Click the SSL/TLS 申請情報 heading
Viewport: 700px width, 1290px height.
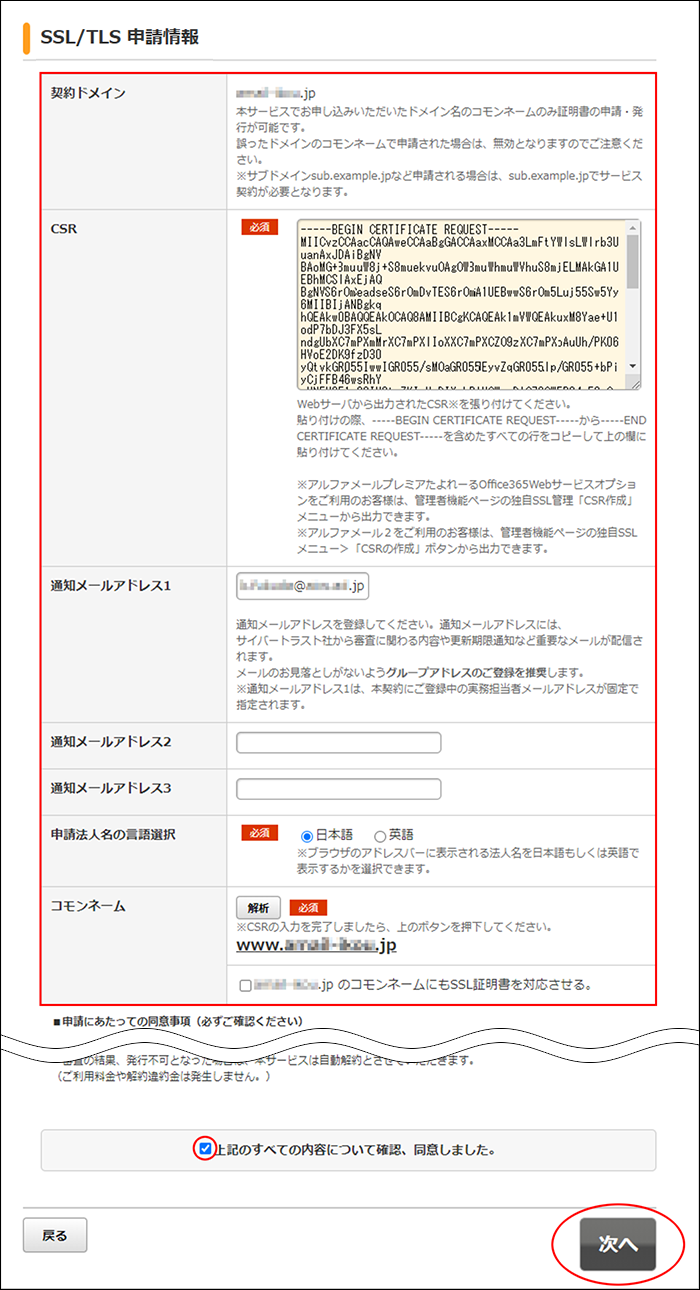119,37
